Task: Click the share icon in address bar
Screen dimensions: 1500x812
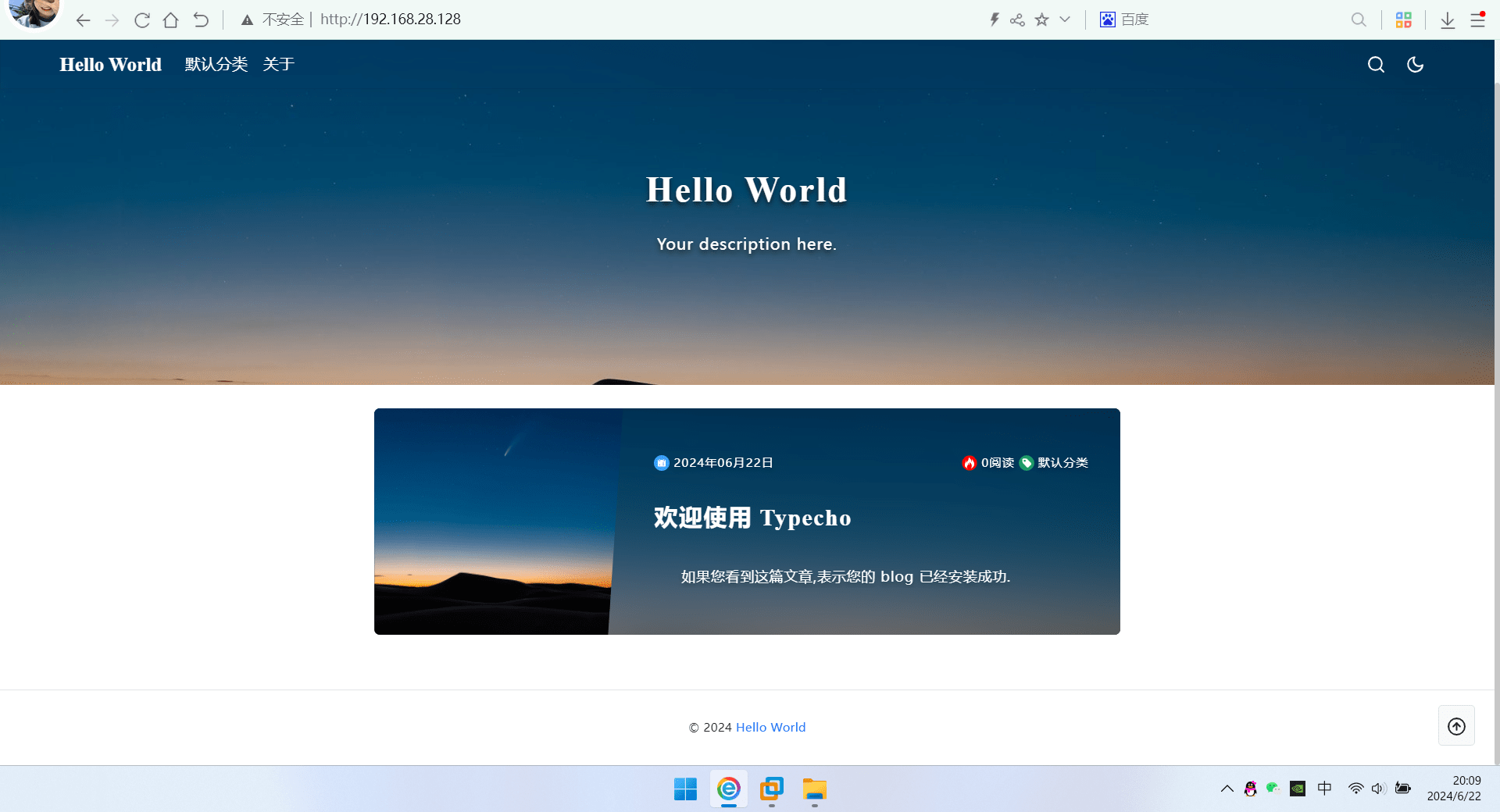Action: click(1017, 20)
